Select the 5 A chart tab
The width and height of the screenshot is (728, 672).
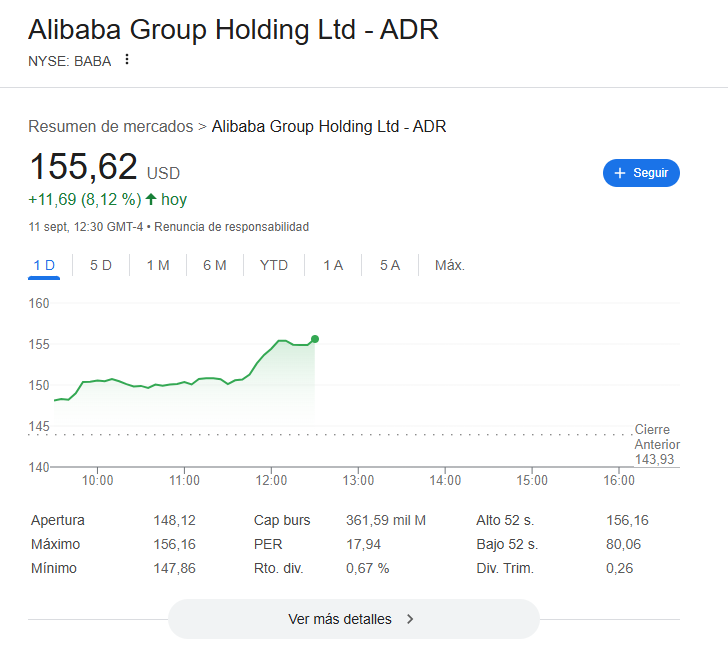click(x=390, y=265)
